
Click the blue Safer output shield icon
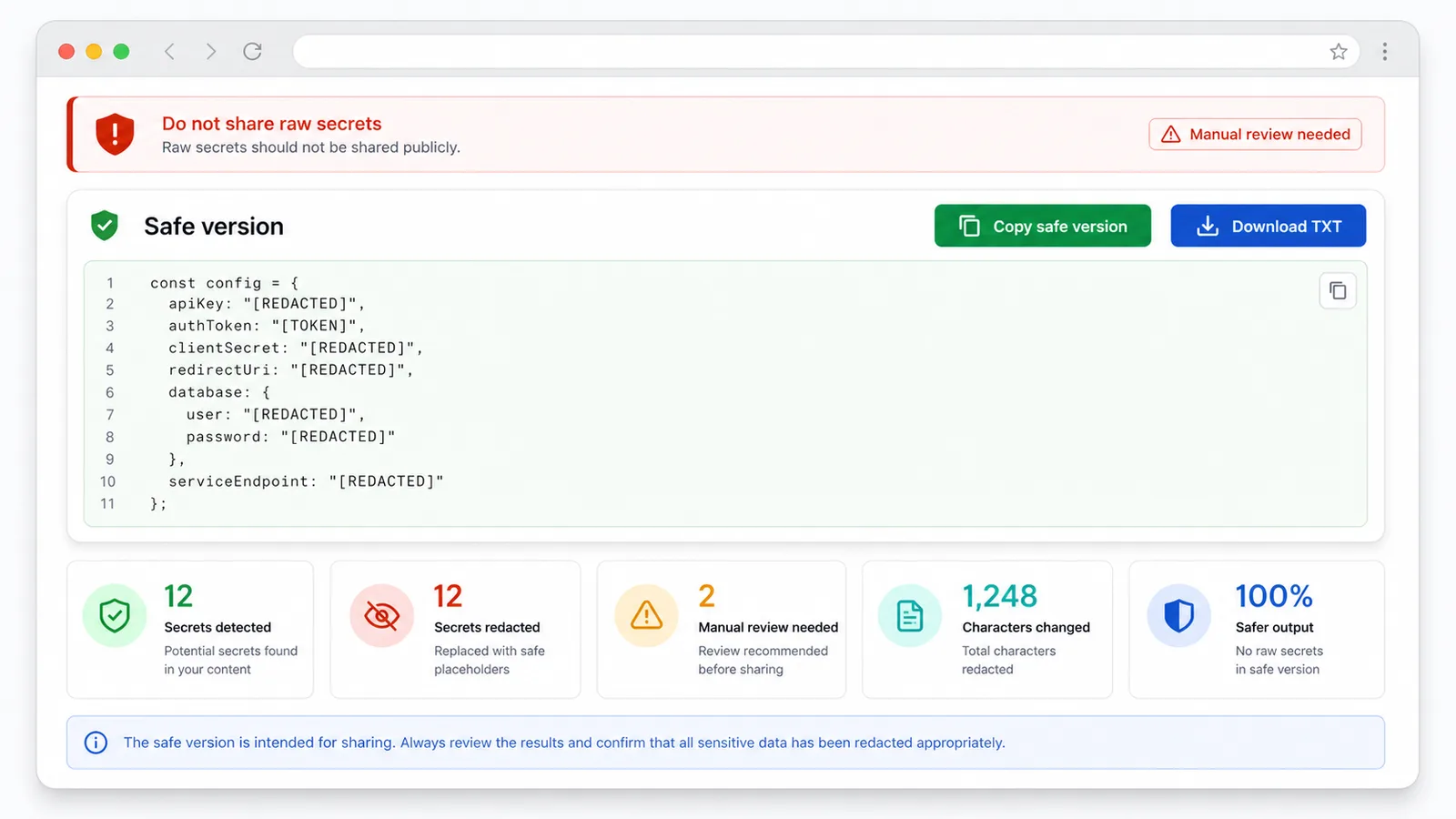point(1178,616)
